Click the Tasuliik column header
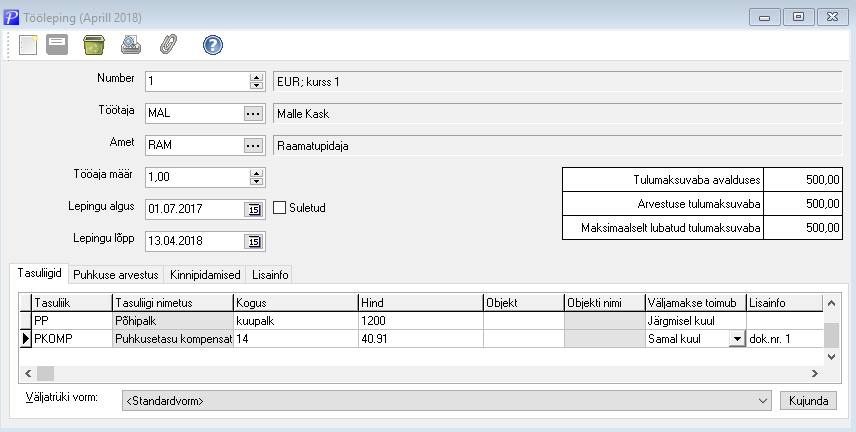The image size is (856, 432). coord(72,303)
